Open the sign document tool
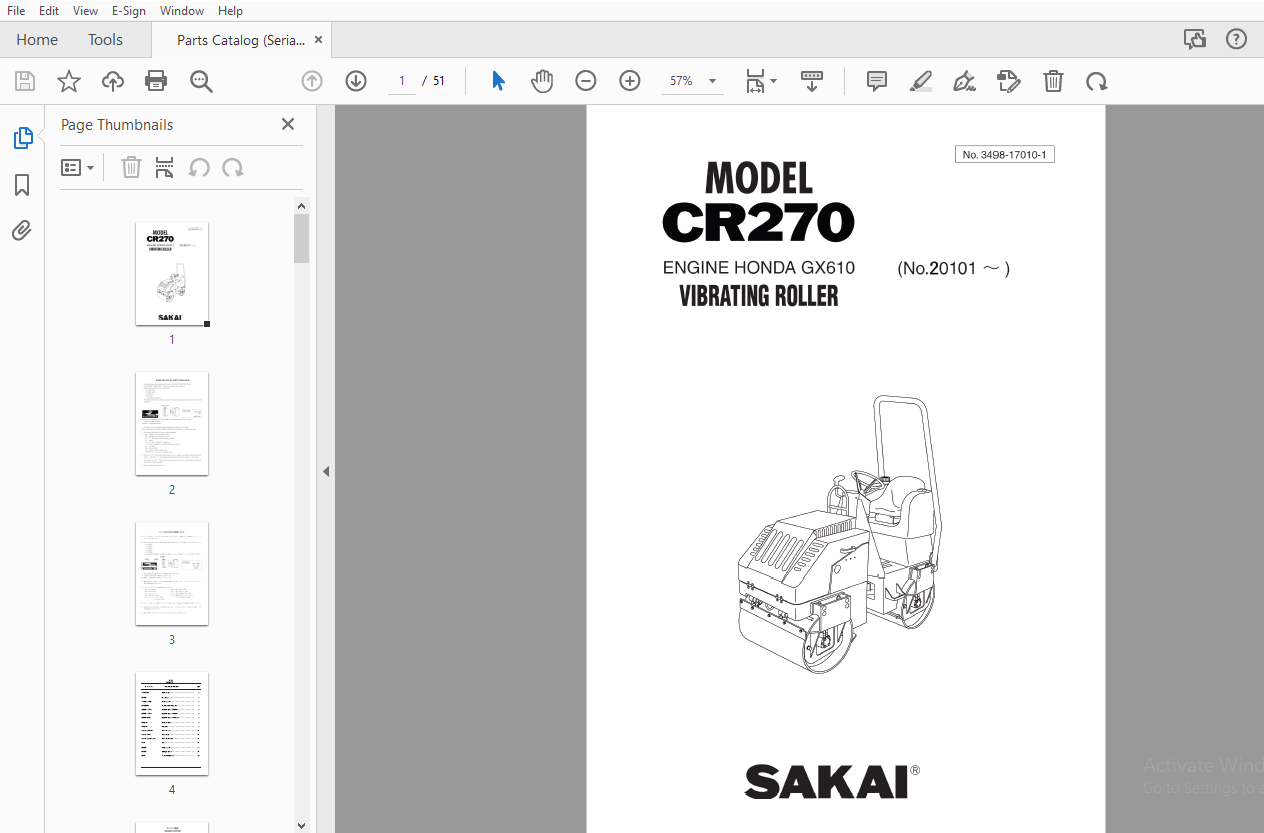This screenshot has height=833, width=1264. [x=965, y=81]
